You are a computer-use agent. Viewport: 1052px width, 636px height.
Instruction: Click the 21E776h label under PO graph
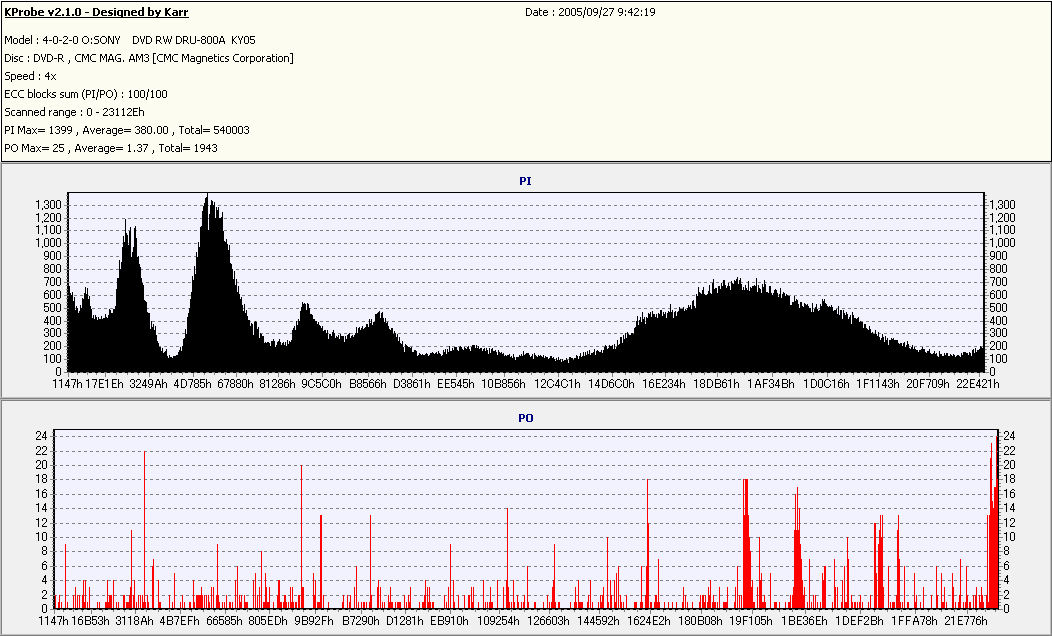click(965, 621)
